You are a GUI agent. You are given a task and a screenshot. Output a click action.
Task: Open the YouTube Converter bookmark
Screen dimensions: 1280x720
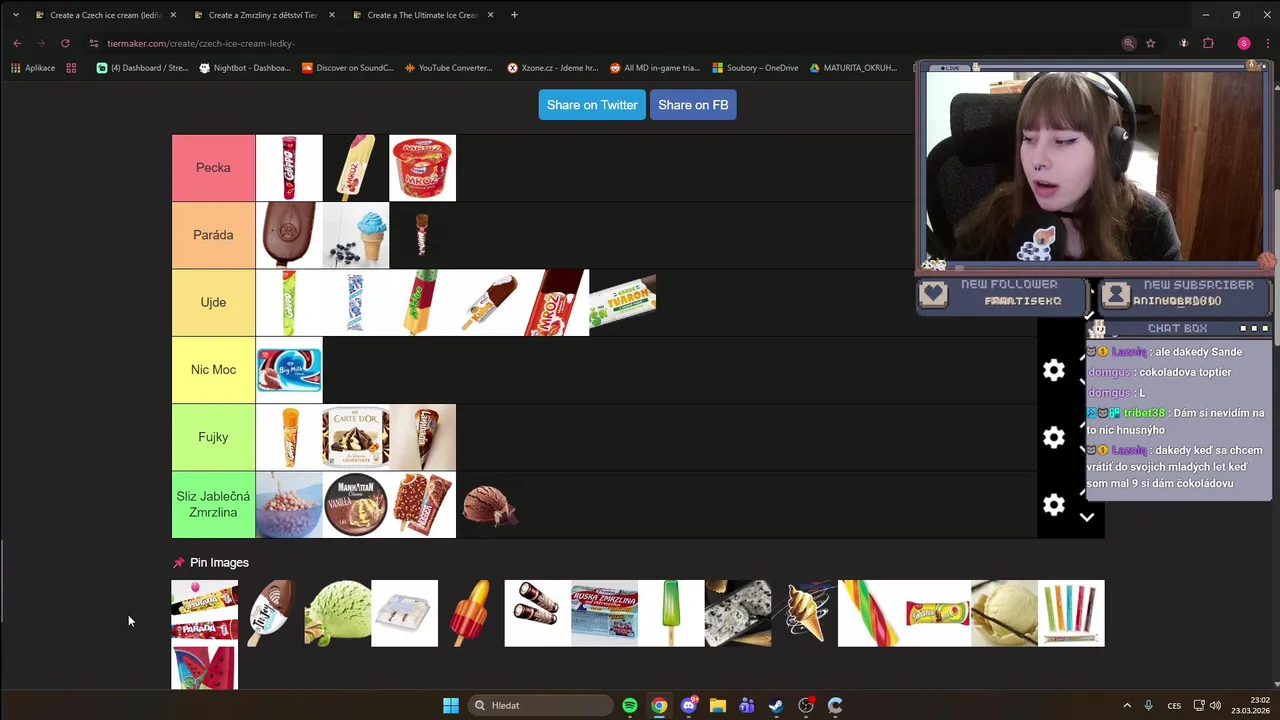coord(449,68)
